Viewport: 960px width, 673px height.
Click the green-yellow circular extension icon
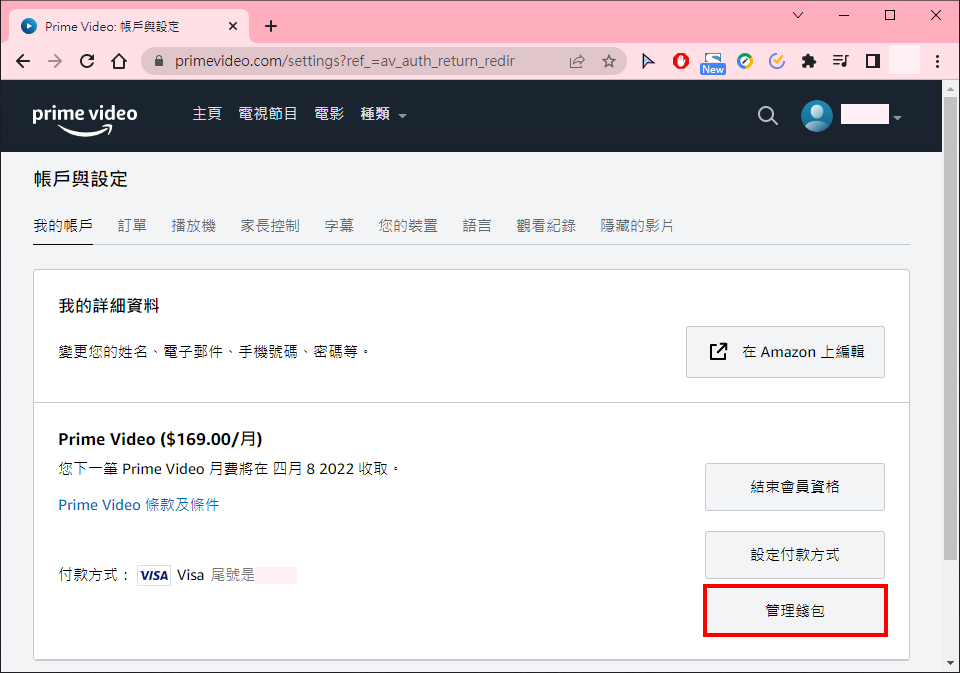[x=745, y=61]
